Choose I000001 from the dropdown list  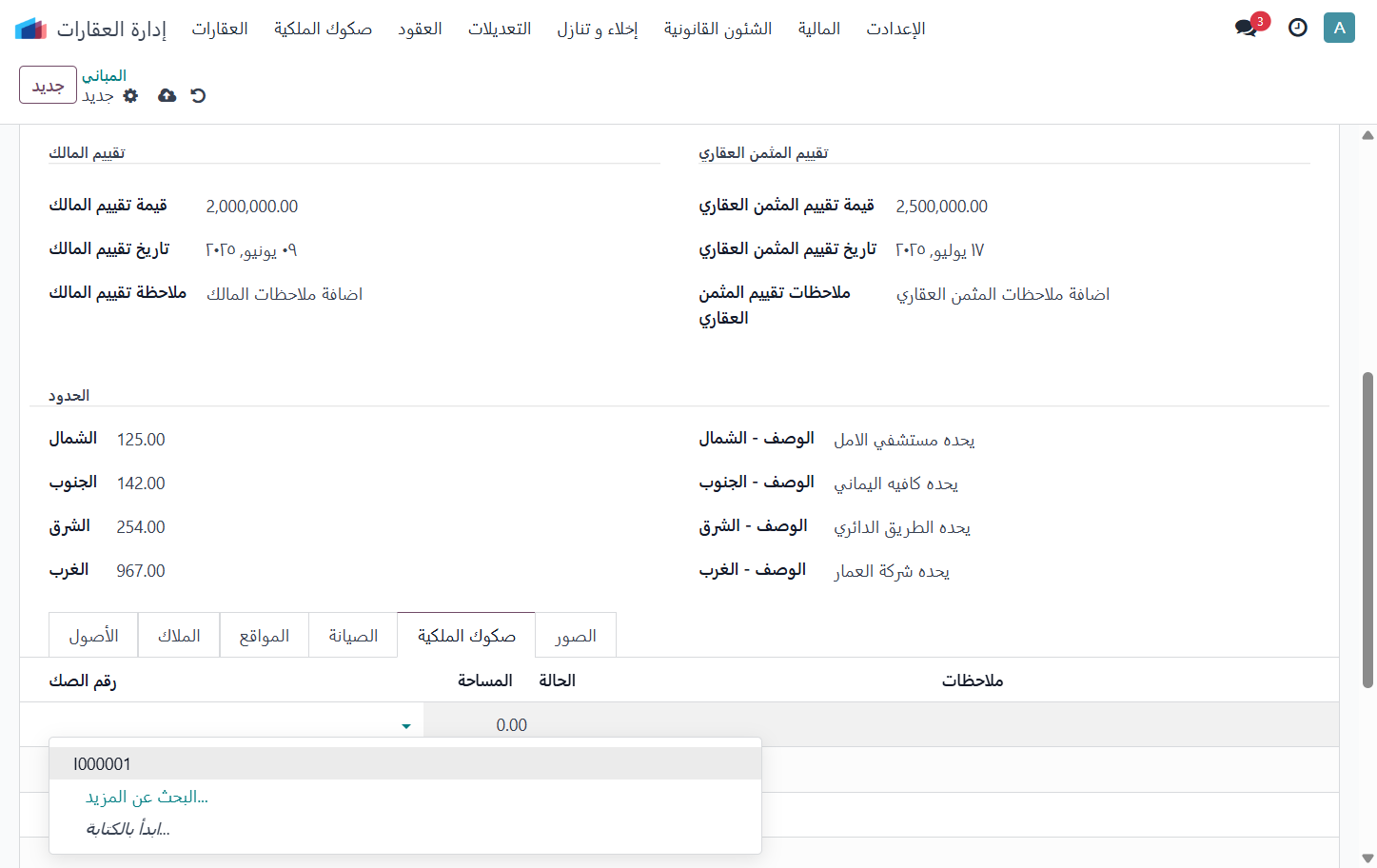pos(405,763)
